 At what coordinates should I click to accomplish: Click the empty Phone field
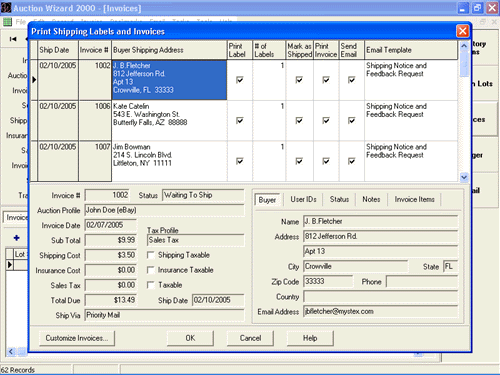click(422, 282)
